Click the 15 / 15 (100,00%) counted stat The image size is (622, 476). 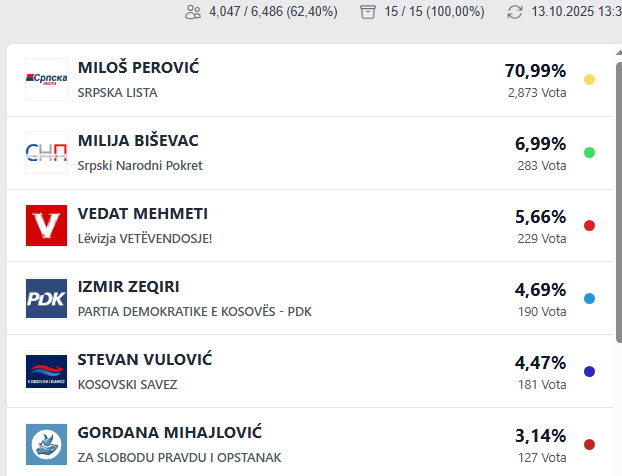tap(435, 12)
